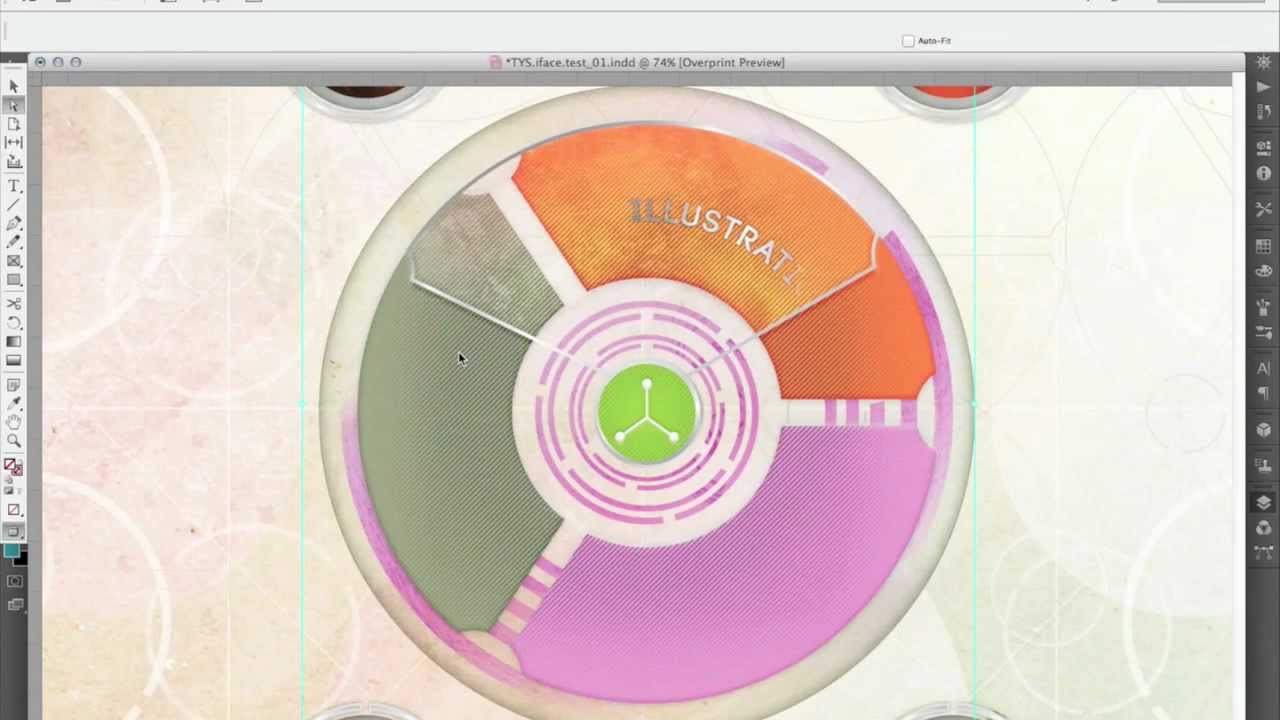Select the Free Transform tool
This screenshot has height=720, width=1280.
[x=14, y=323]
